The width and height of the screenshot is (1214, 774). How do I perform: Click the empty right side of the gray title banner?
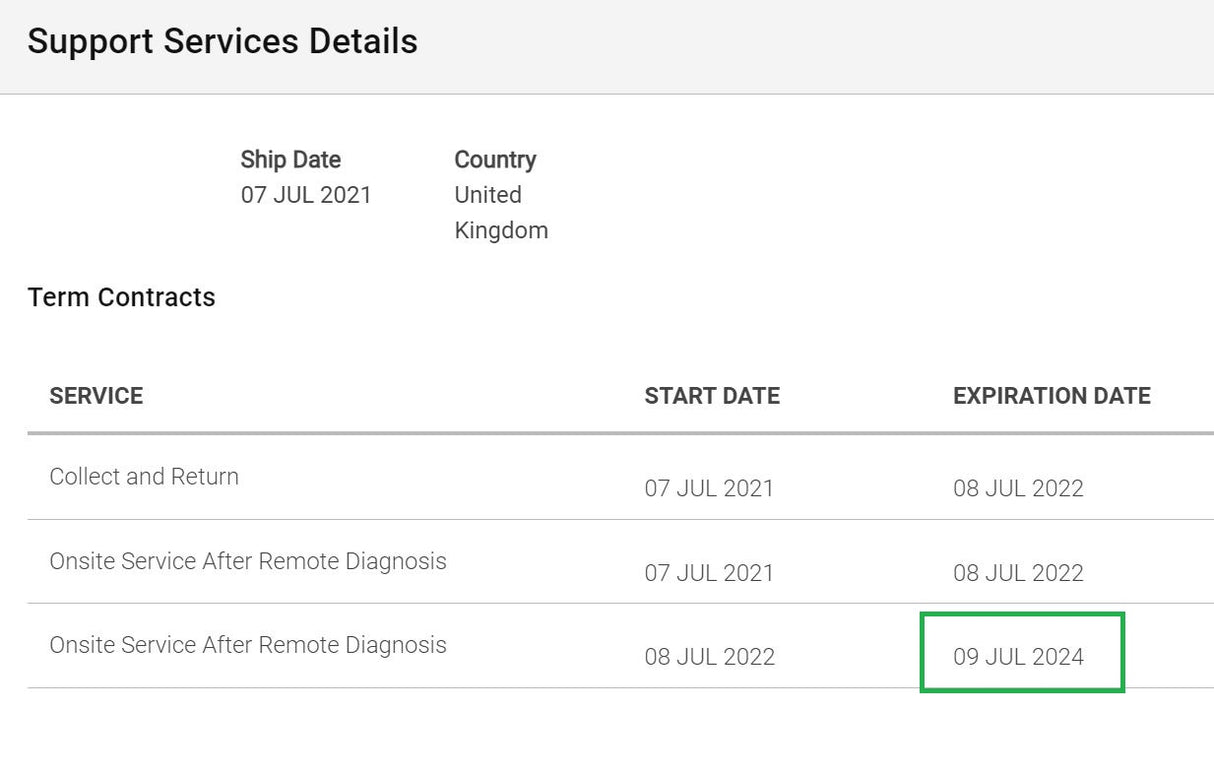tap(900, 45)
